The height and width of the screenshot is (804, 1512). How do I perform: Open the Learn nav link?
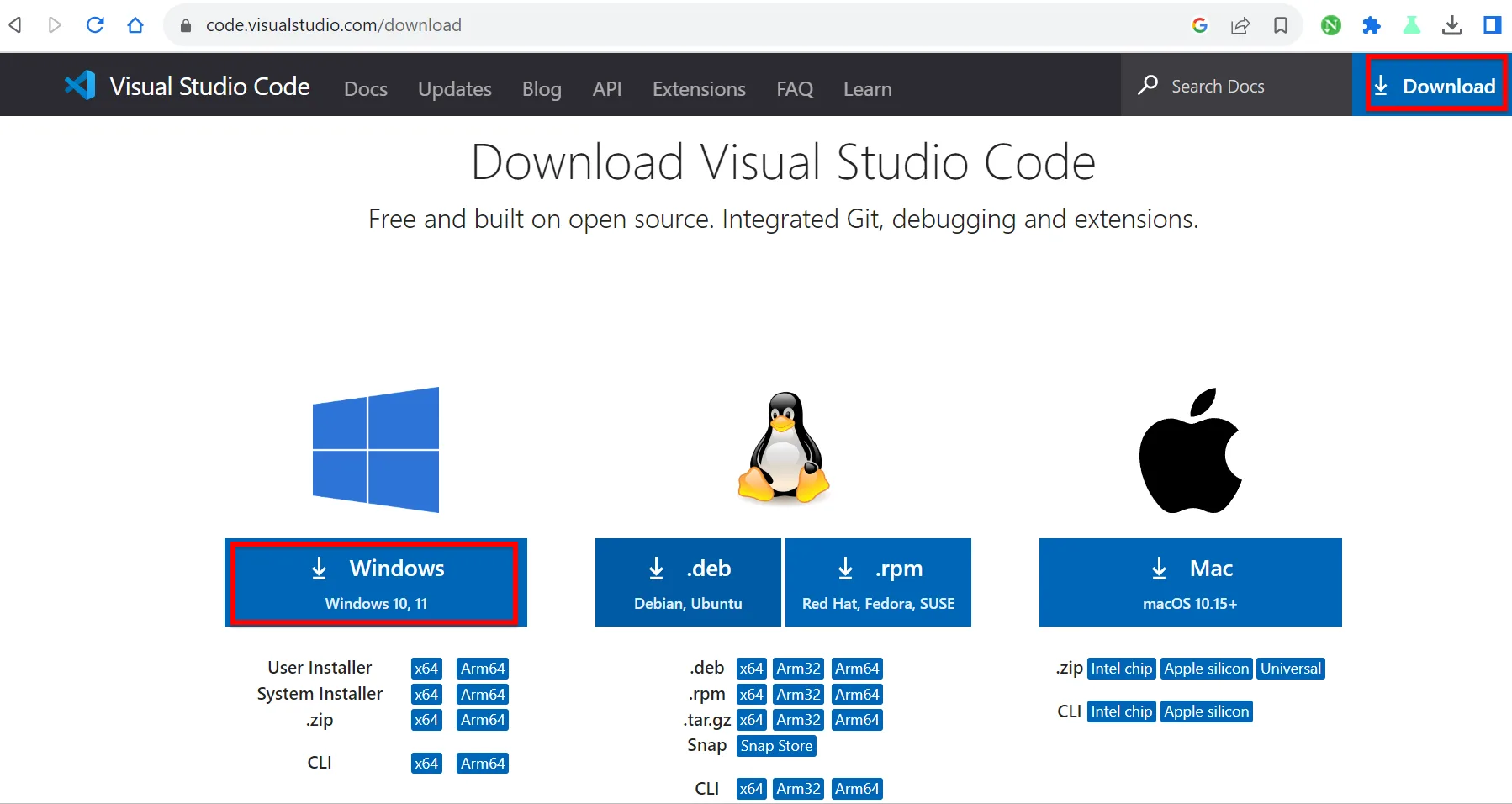(x=868, y=88)
